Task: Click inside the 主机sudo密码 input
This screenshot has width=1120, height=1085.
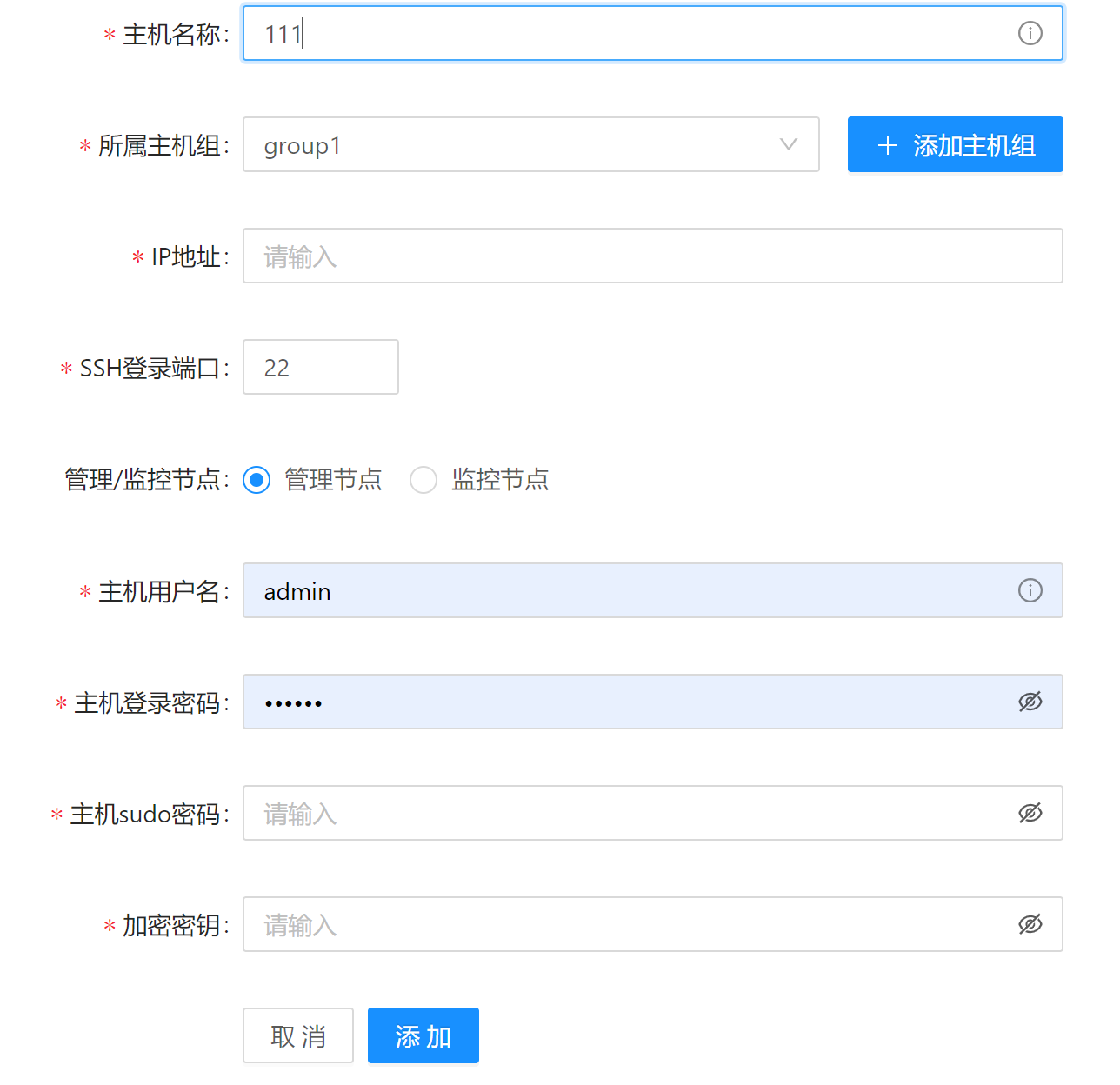Action: click(609, 813)
